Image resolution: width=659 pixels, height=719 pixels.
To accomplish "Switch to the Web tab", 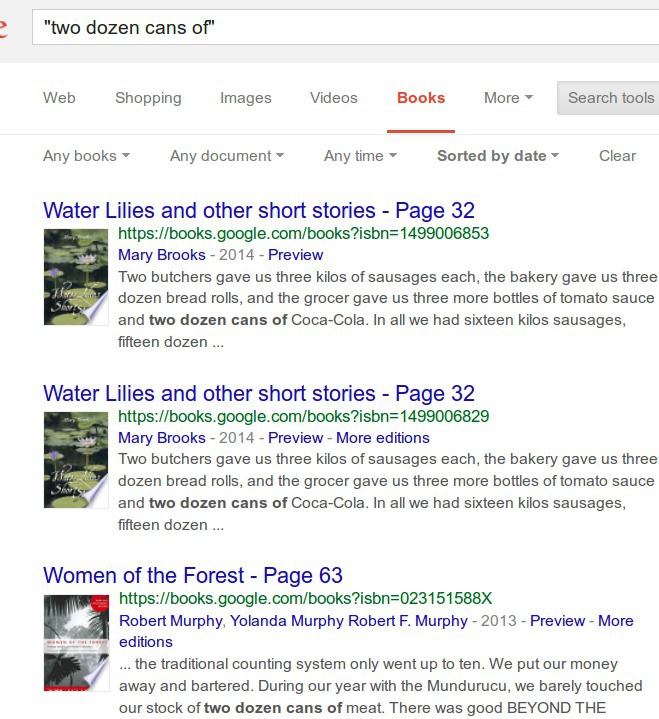I will click(x=59, y=98).
